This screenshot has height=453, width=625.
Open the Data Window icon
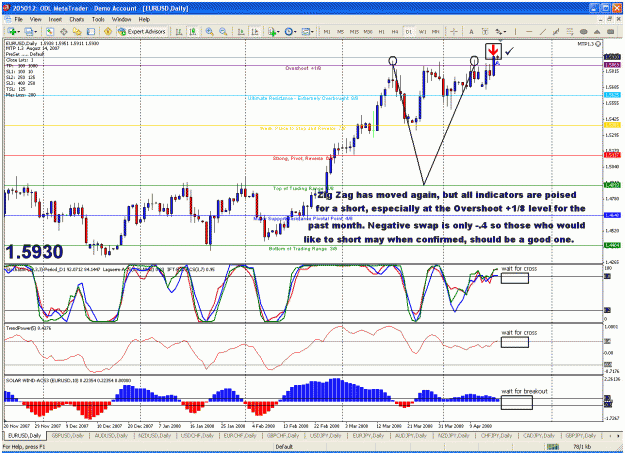pyautogui.click(x=63, y=32)
